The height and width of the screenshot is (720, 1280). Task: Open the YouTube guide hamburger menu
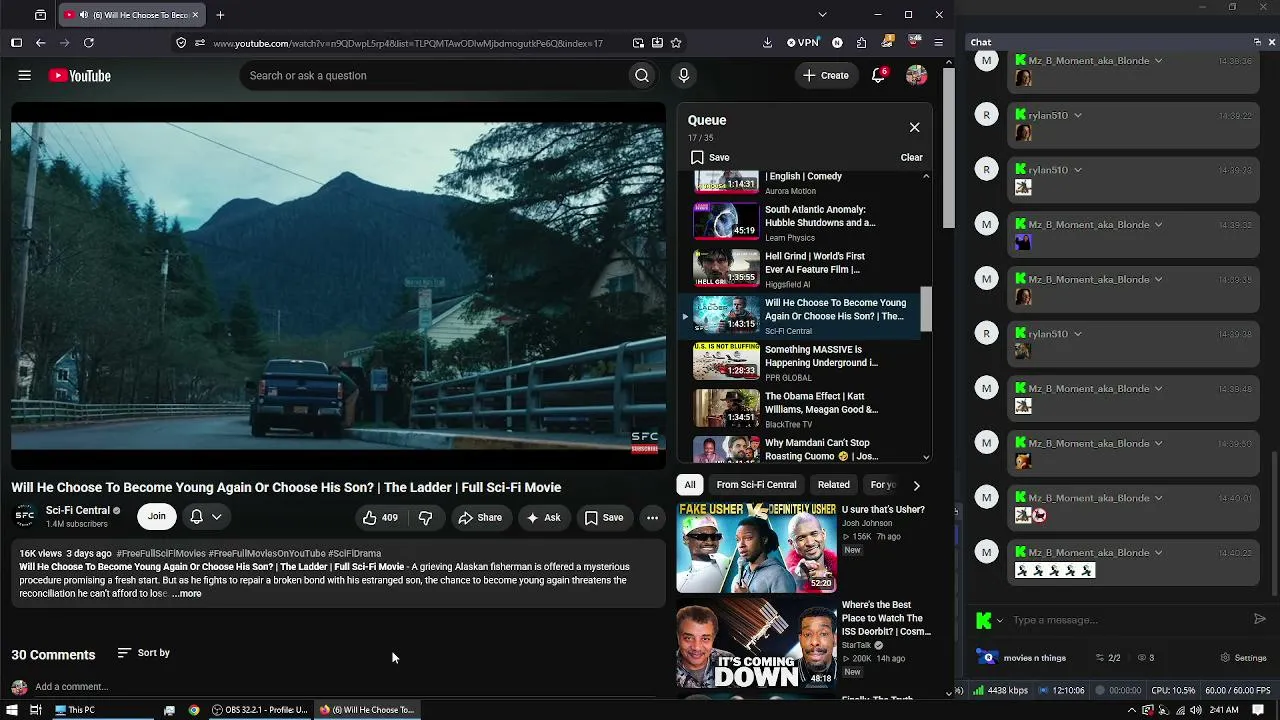pos(25,75)
